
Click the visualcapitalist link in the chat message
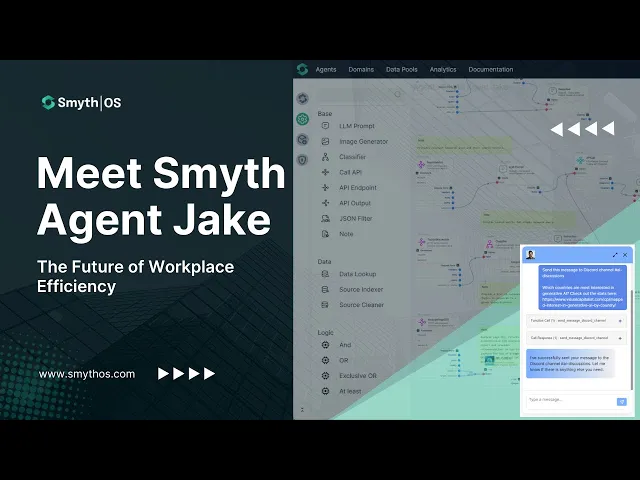click(x=582, y=302)
